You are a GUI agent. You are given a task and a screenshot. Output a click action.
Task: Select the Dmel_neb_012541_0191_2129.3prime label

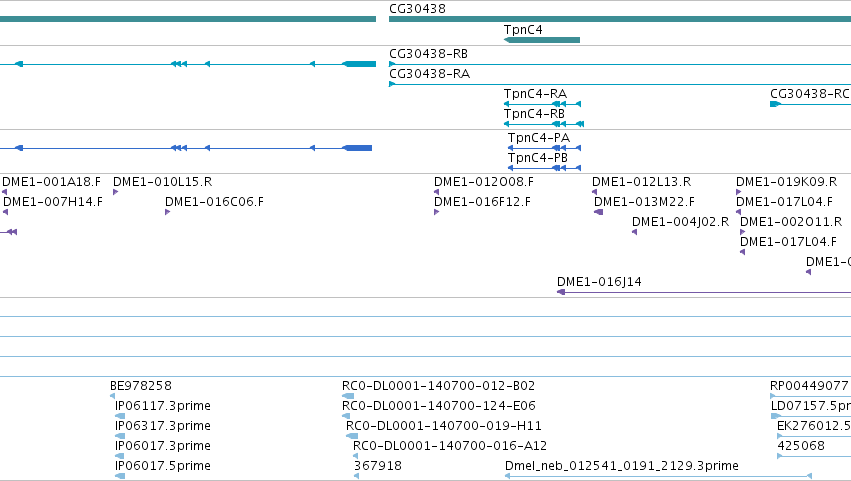(621, 466)
